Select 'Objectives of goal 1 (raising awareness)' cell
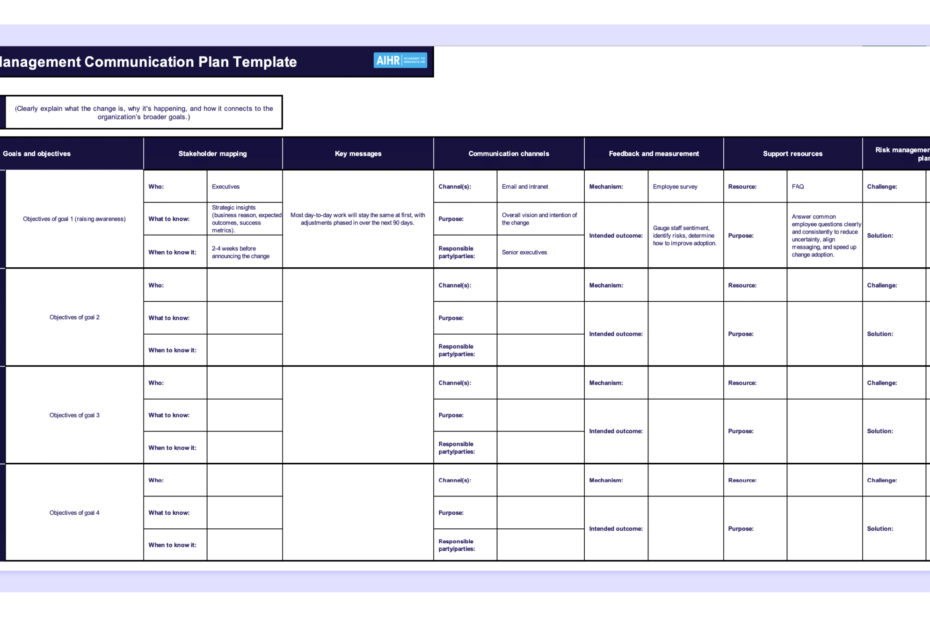 (x=74, y=219)
